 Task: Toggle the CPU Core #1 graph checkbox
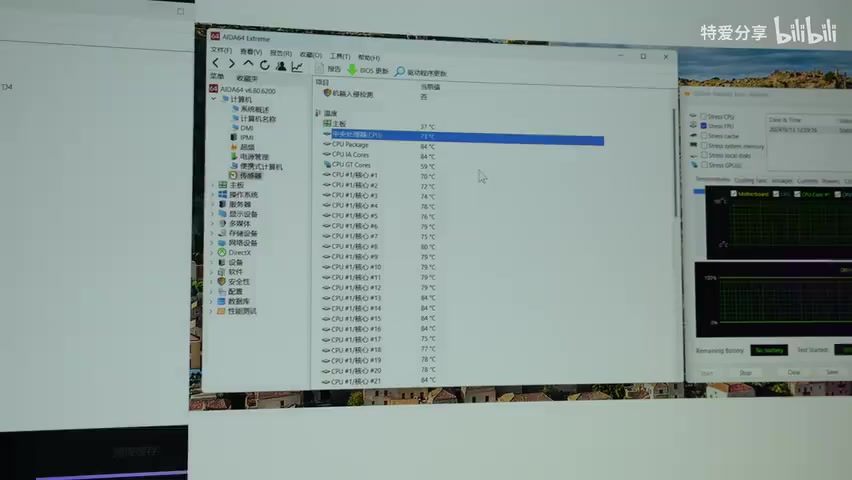(x=797, y=194)
